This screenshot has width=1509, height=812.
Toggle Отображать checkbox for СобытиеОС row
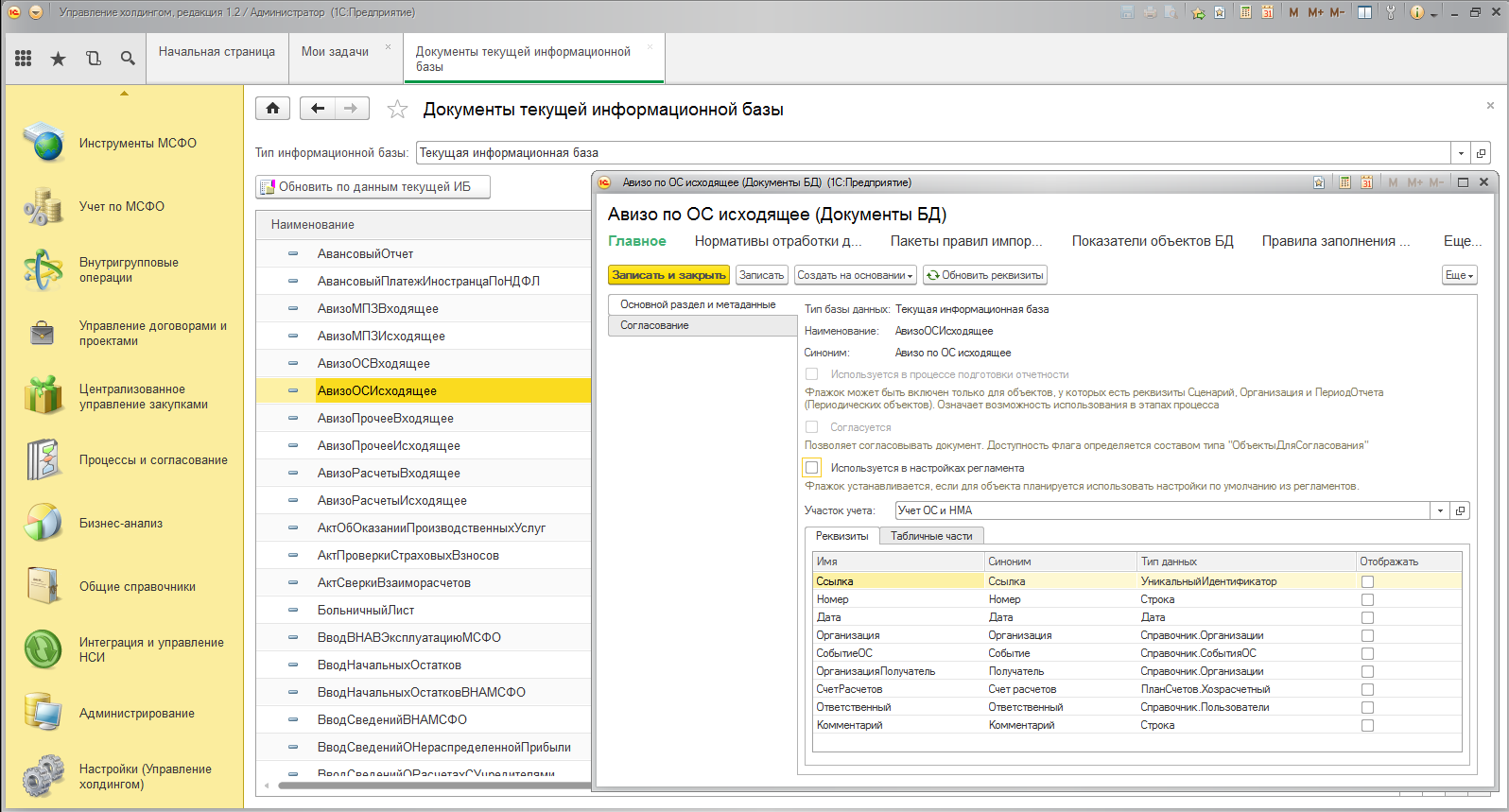(x=1367, y=653)
